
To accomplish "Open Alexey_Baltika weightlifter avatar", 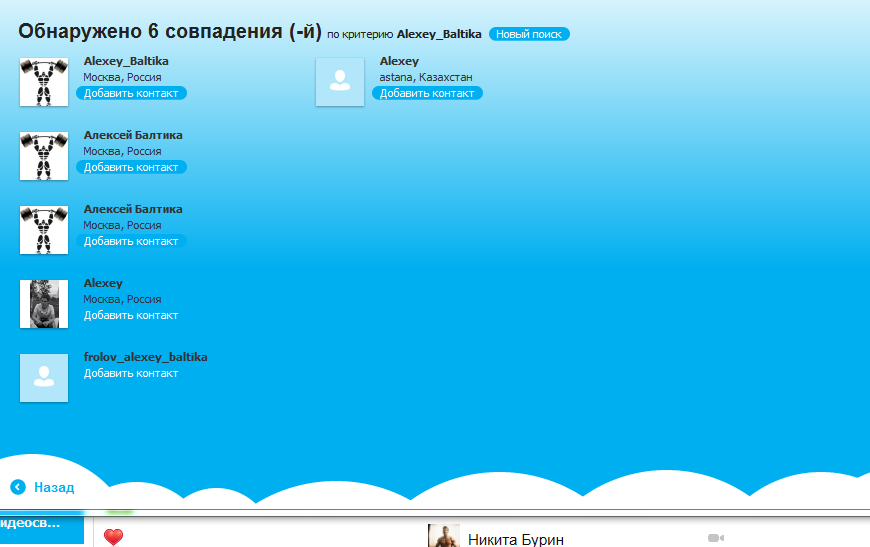I will [x=44, y=82].
